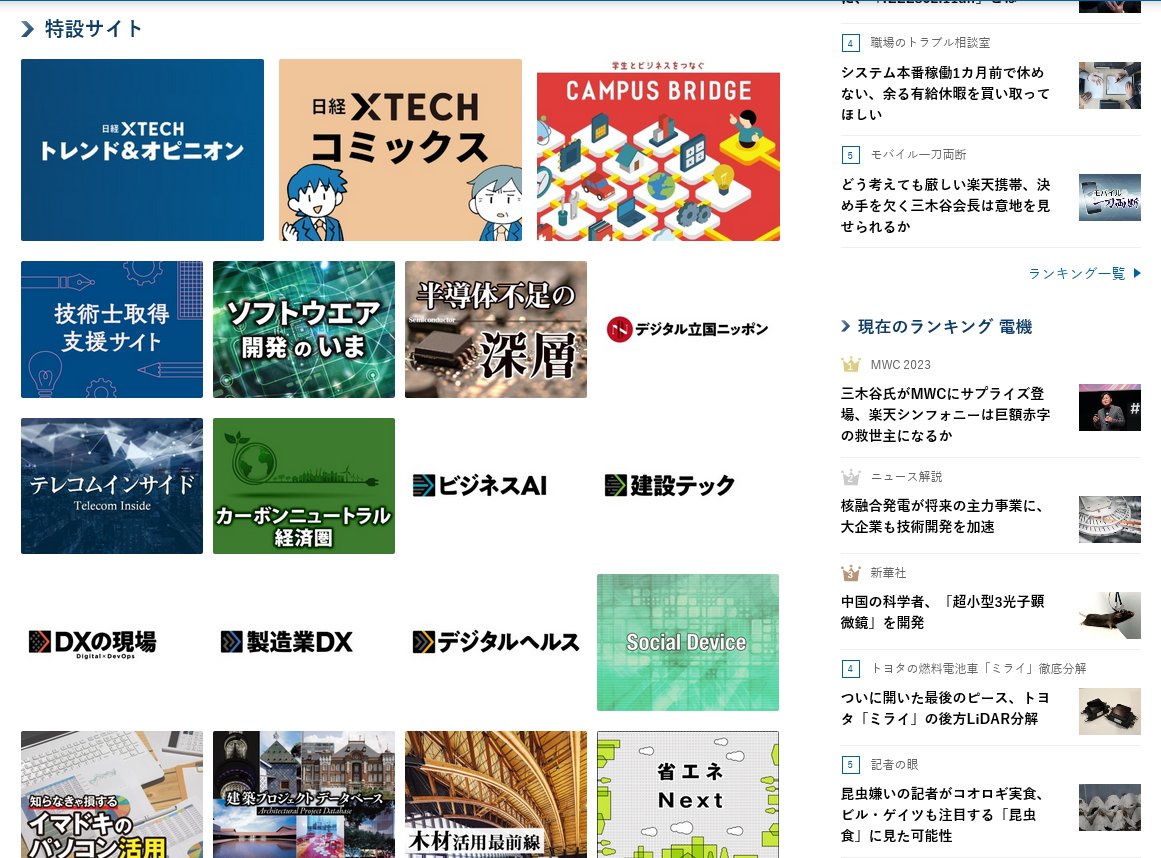Click rank 4 badge beside トヨタの燃料電池車
The width and height of the screenshot is (1161, 858).
pyautogui.click(x=851, y=668)
